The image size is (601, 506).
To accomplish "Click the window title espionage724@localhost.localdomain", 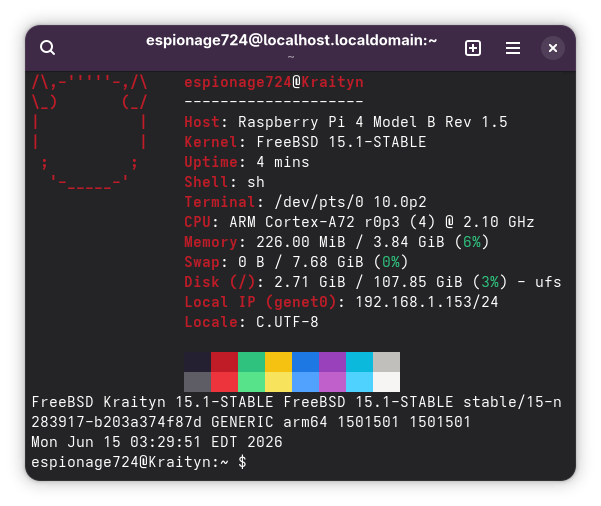I will 291,40.
